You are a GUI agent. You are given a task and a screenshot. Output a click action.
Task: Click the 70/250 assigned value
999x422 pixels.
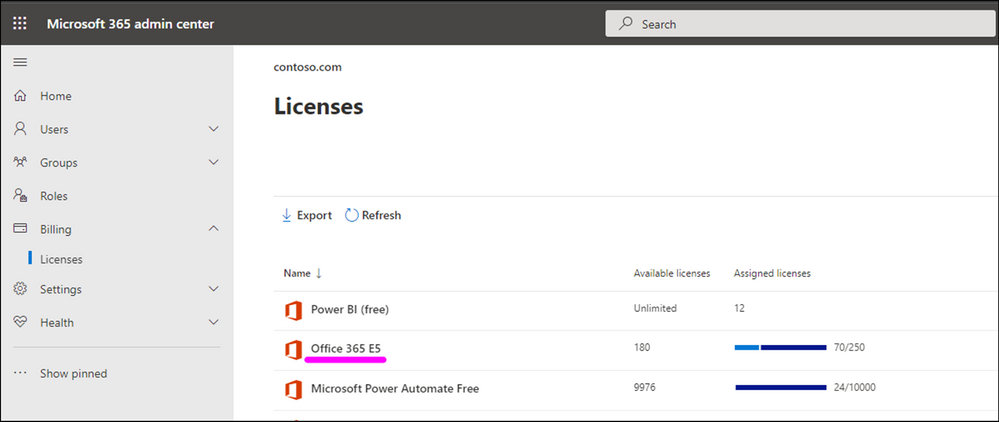pos(849,347)
